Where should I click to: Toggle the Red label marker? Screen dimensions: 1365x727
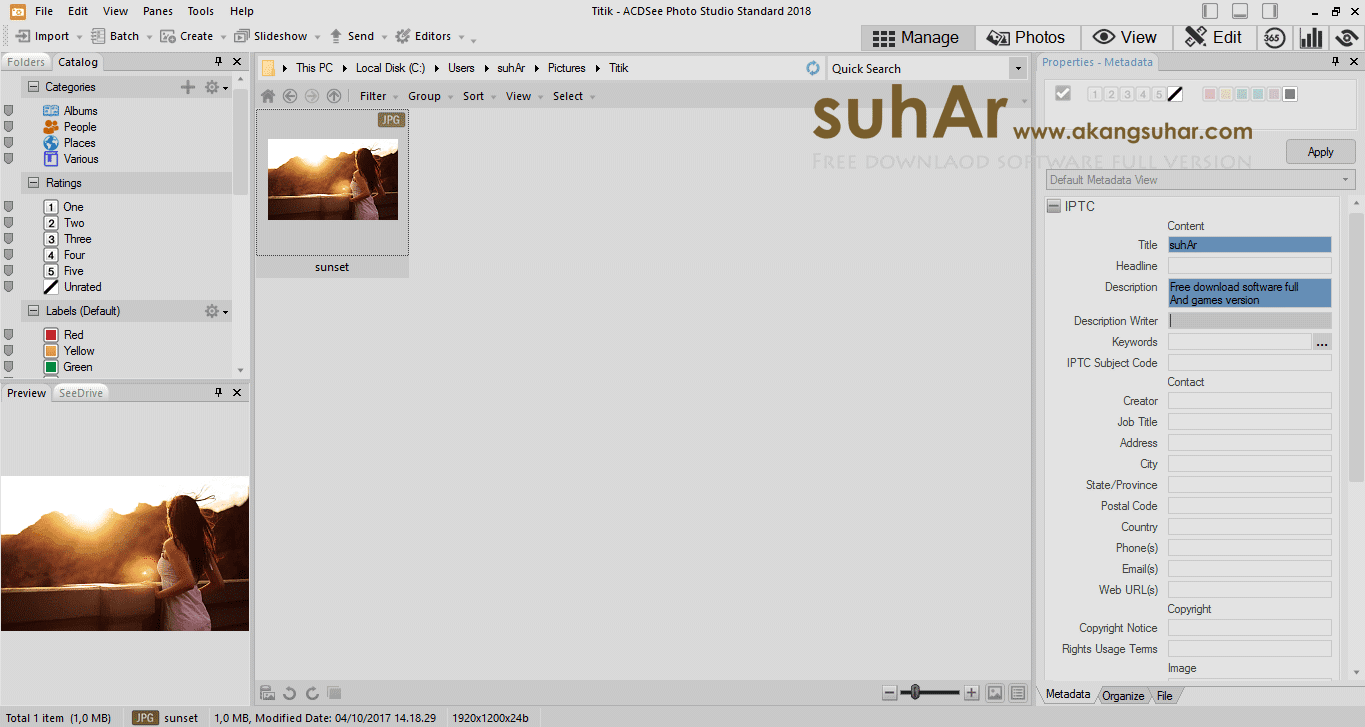[x=8, y=335]
